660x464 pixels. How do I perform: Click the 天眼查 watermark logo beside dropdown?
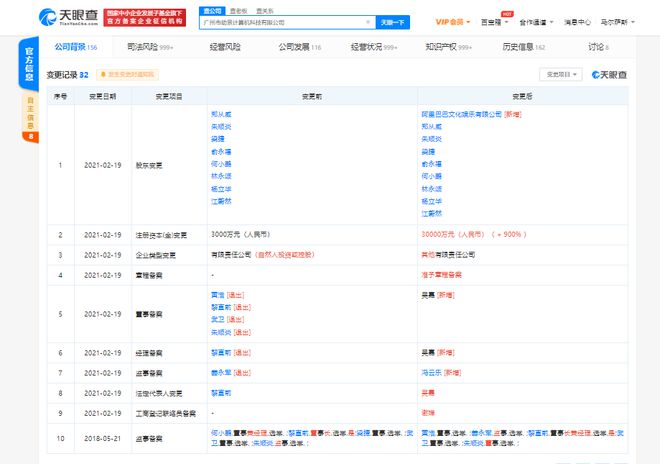pyautogui.click(x=608, y=74)
